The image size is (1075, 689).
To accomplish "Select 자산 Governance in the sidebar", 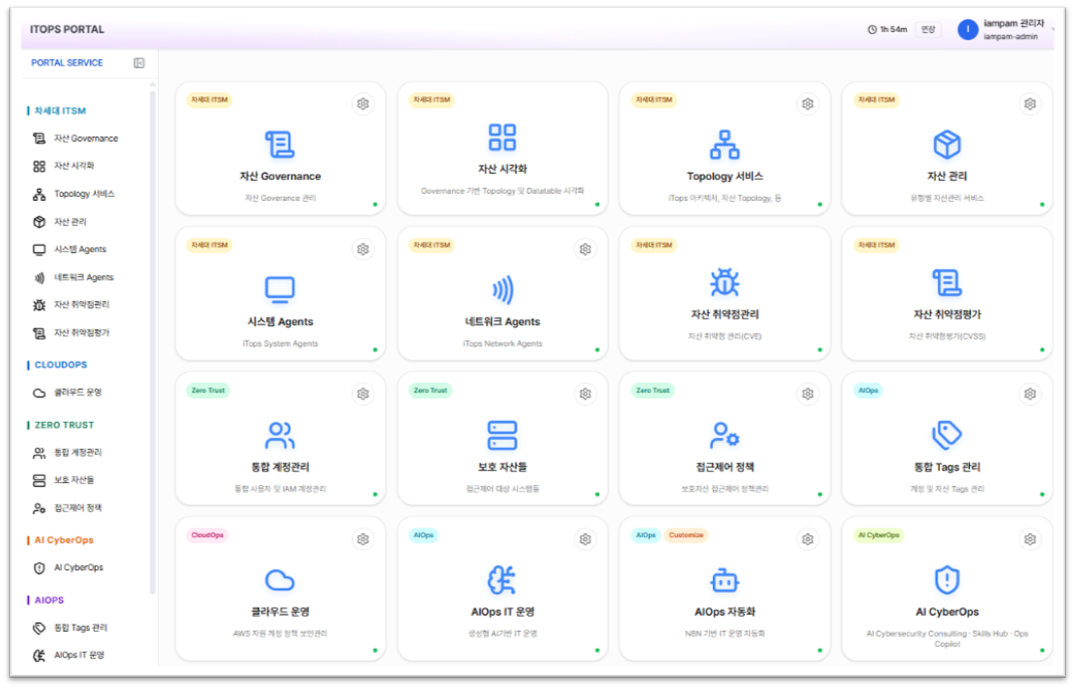I will click(x=75, y=138).
